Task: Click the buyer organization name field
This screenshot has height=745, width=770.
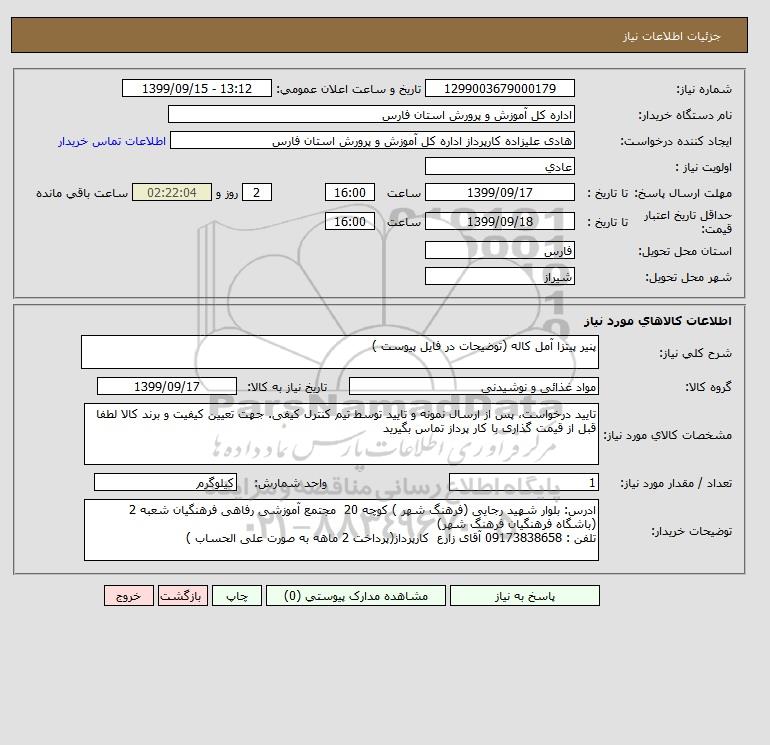Action: 371,114
